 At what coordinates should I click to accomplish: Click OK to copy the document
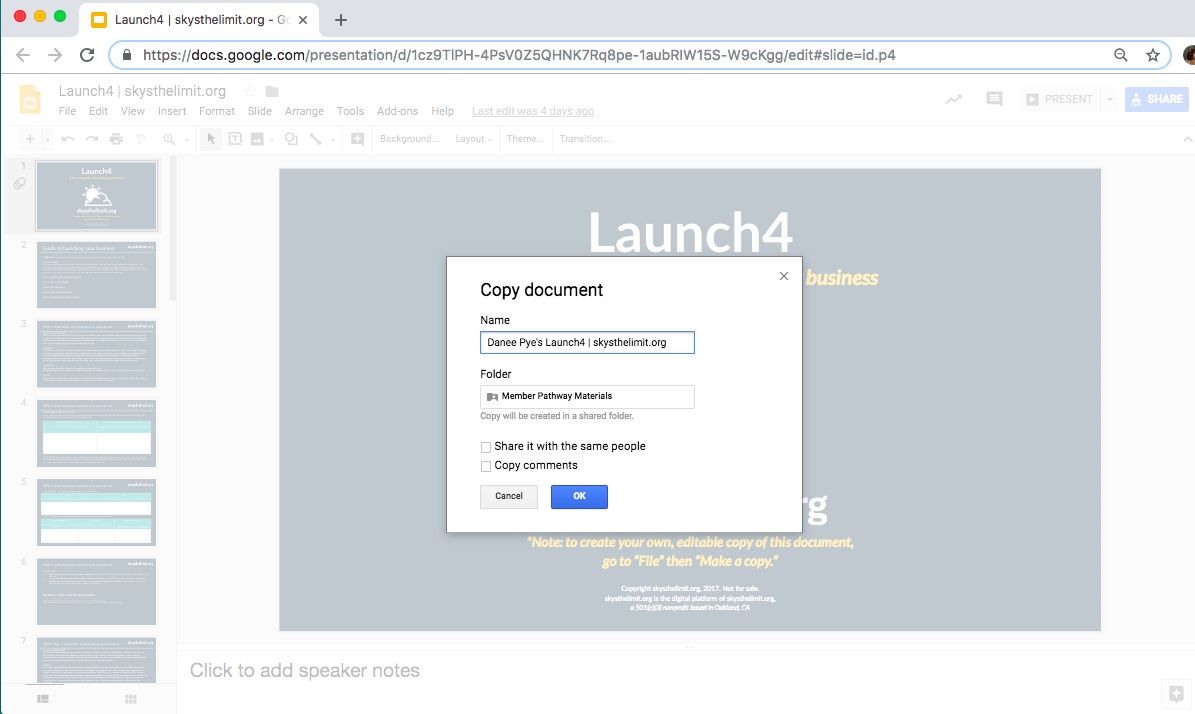pos(579,496)
